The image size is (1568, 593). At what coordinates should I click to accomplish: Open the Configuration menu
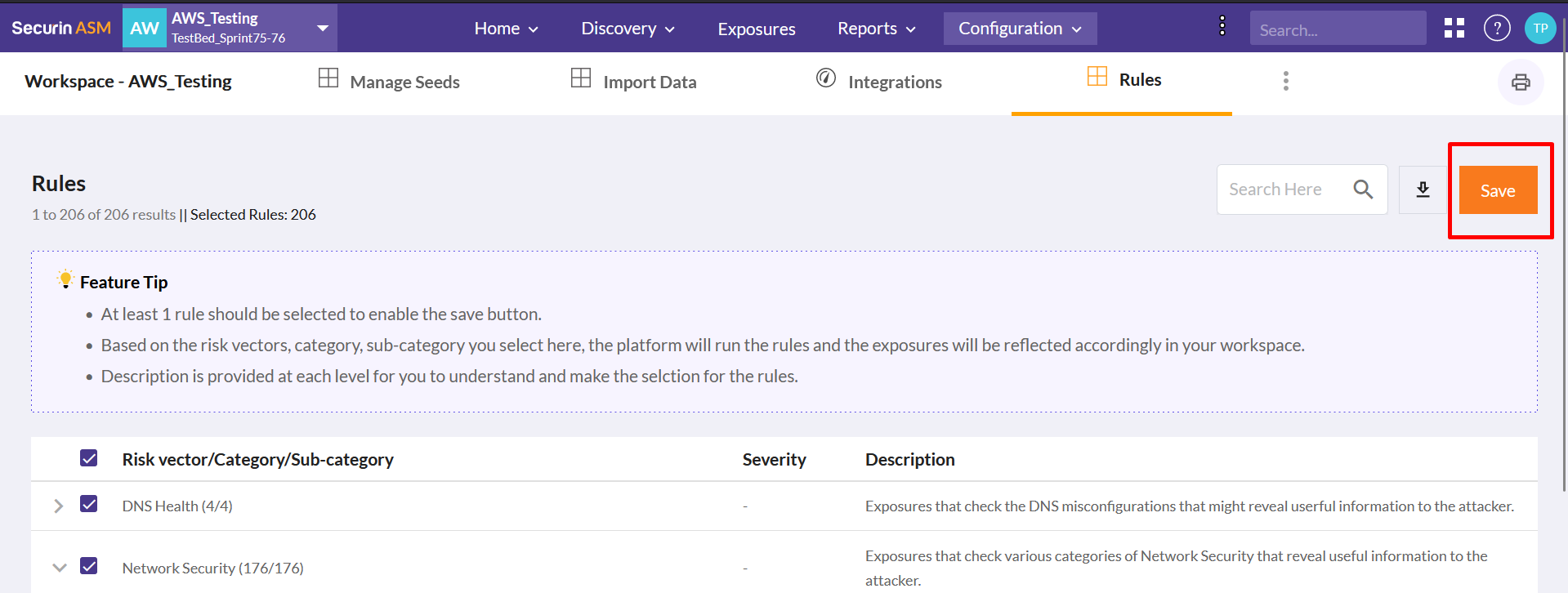pyautogui.click(x=1020, y=29)
